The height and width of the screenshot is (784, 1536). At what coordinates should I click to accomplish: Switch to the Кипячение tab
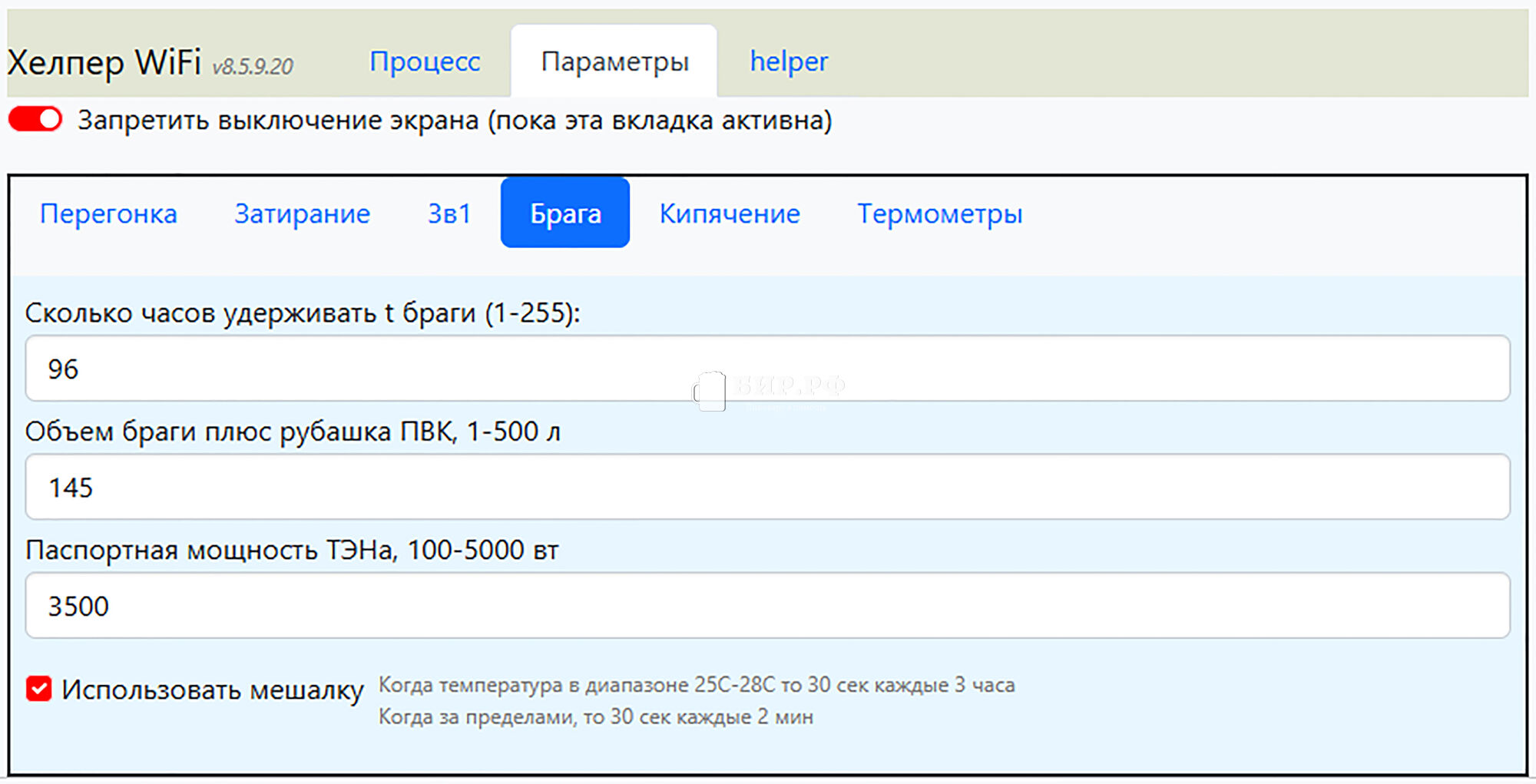coord(730,213)
